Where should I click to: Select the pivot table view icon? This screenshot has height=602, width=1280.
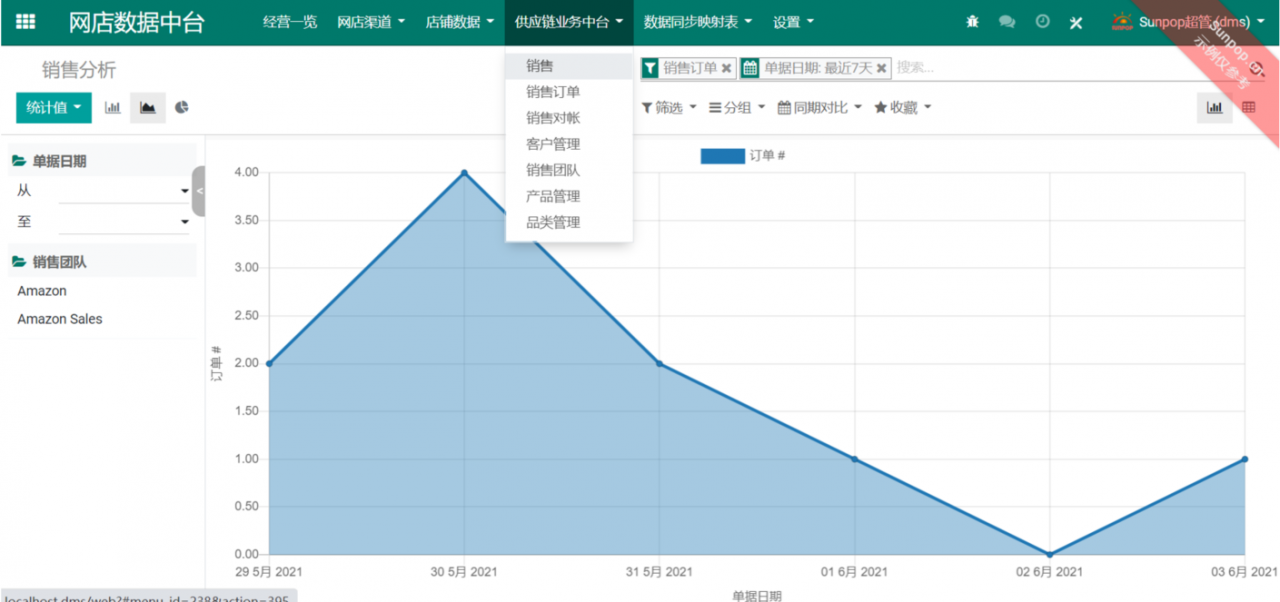(x=1249, y=108)
